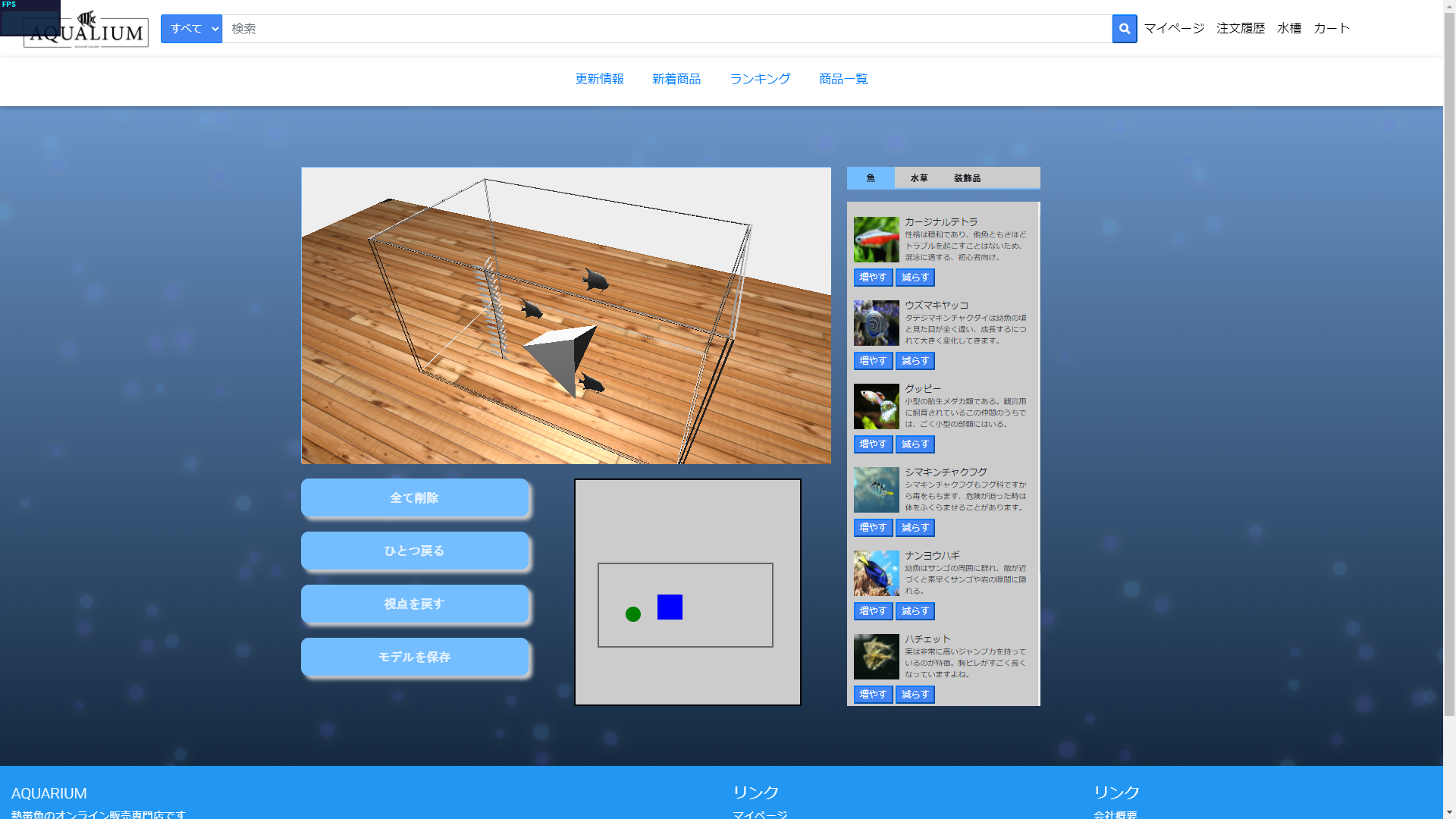Click the blue square on the minimap
1456x819 pixels.
(670, 608)
